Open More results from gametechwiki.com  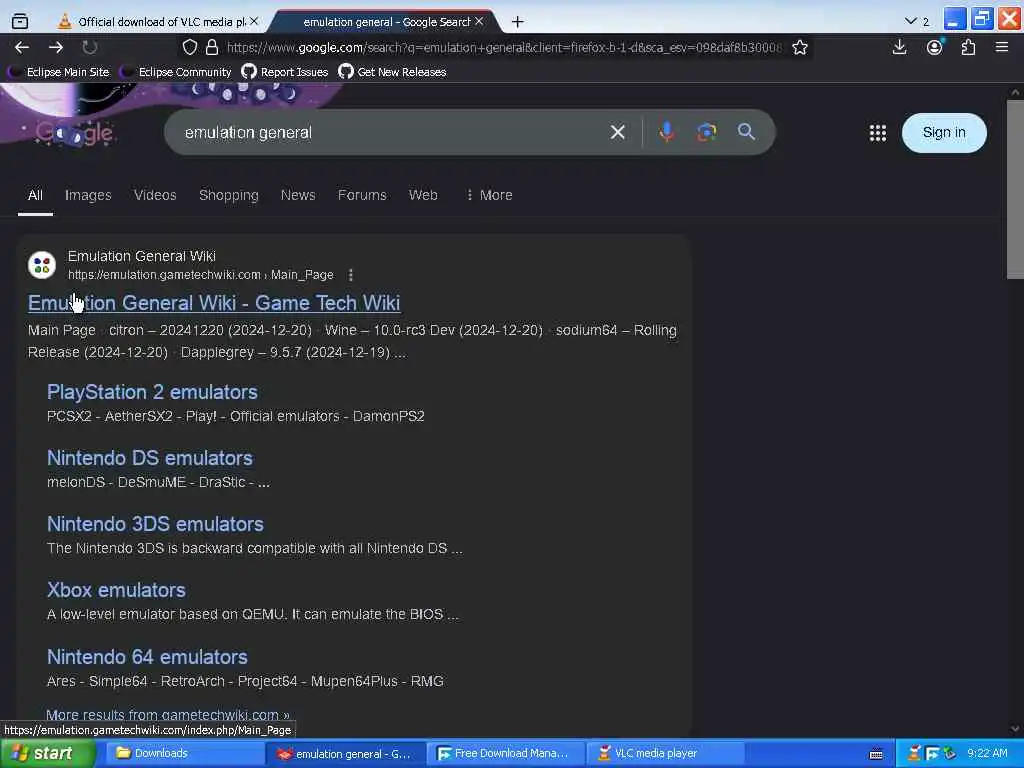coord(168,714)
